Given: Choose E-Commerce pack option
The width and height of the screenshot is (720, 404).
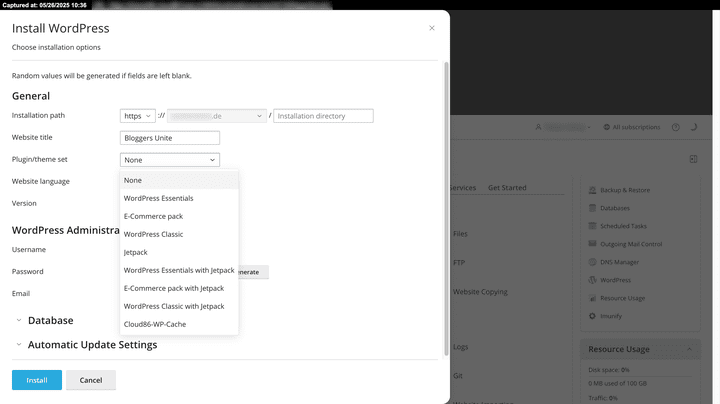Looking at the screenshot, I should coord(179,216).
